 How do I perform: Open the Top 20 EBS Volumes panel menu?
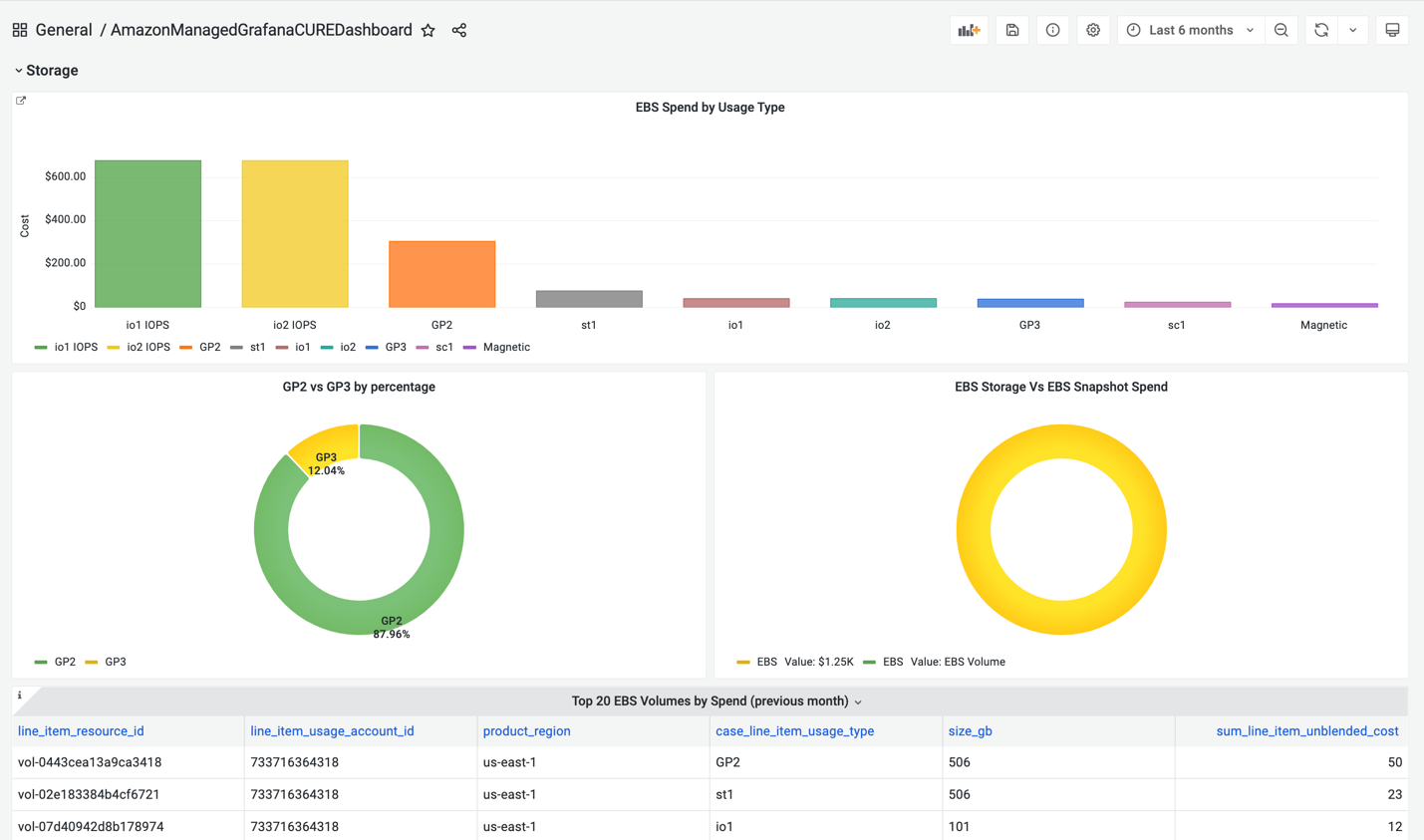tap(858, 700)
